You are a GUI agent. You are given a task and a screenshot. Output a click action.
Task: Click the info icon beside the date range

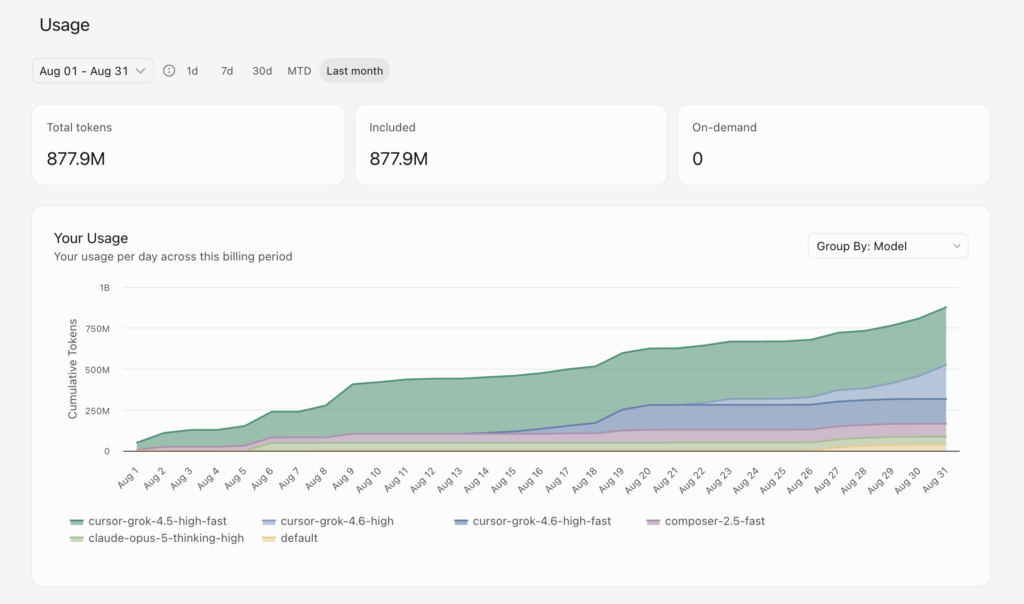point(168,71)
